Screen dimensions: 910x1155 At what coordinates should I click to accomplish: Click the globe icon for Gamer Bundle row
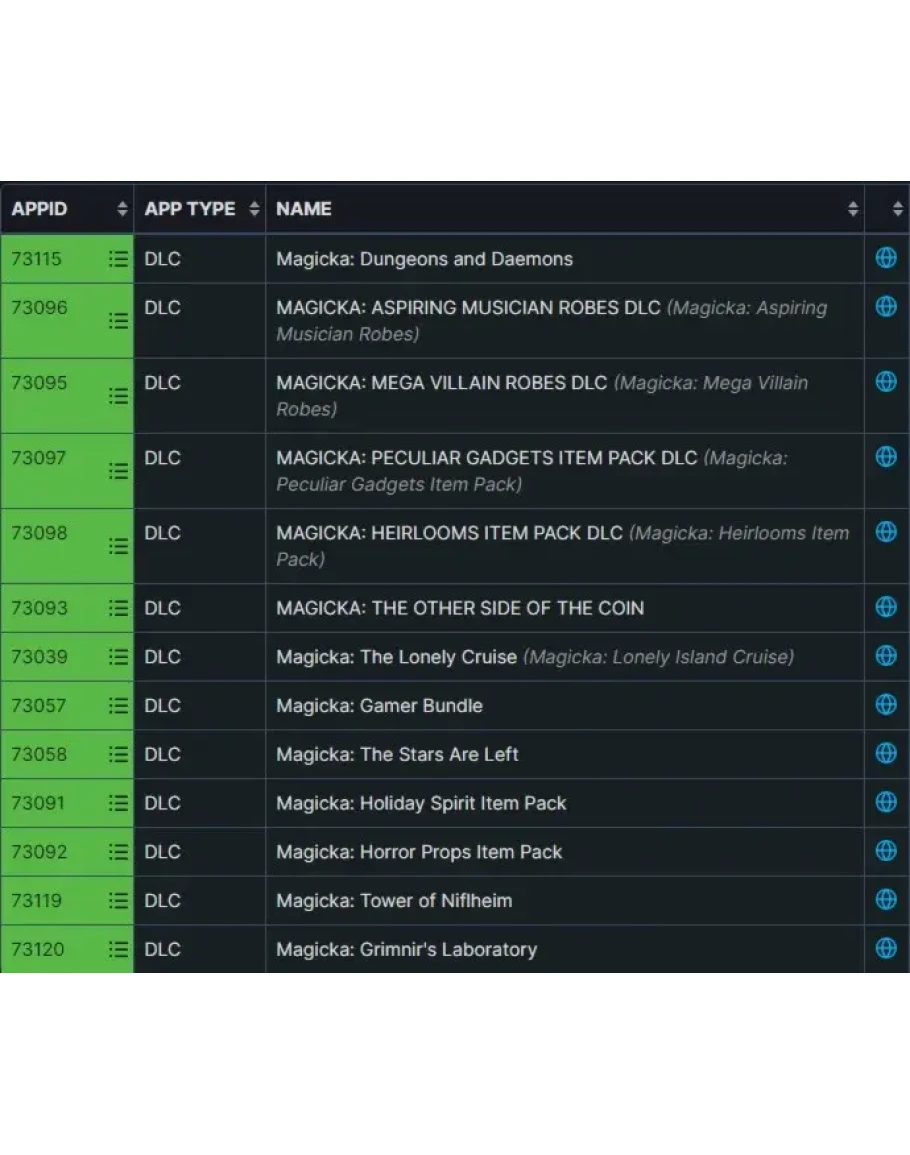coord(885,704)
